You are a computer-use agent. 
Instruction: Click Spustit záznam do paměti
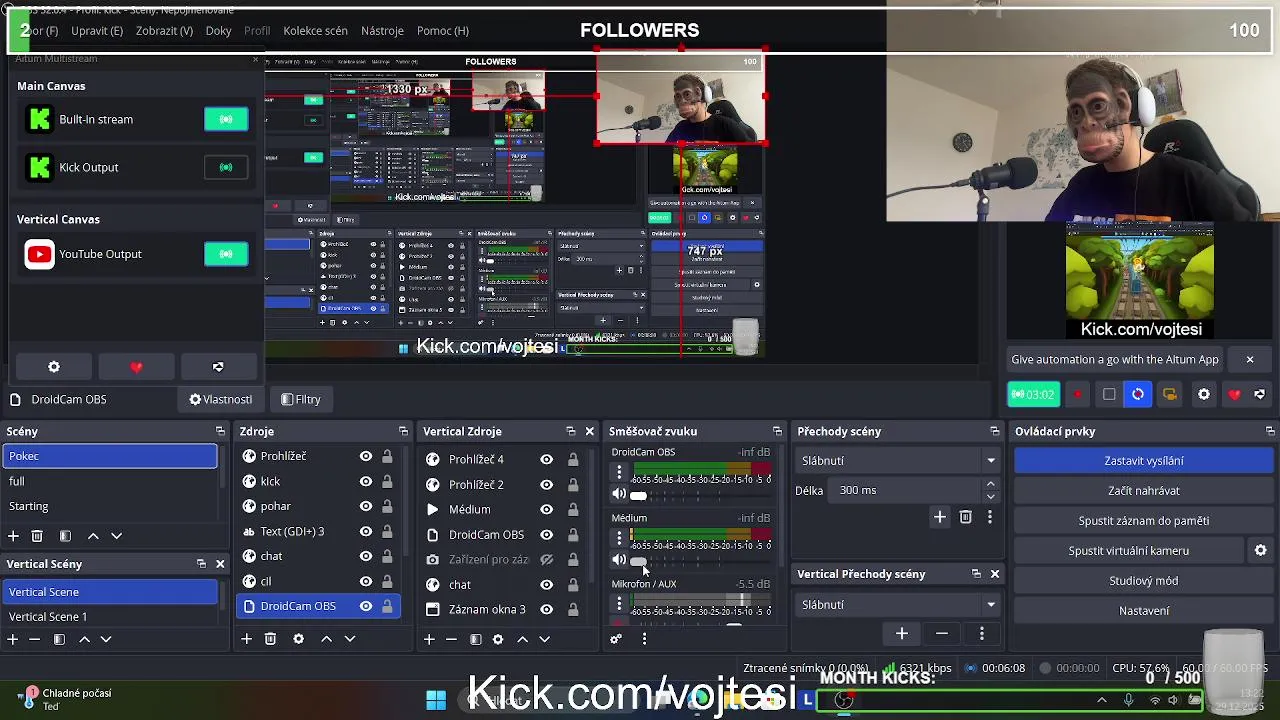click(1143, 521)
